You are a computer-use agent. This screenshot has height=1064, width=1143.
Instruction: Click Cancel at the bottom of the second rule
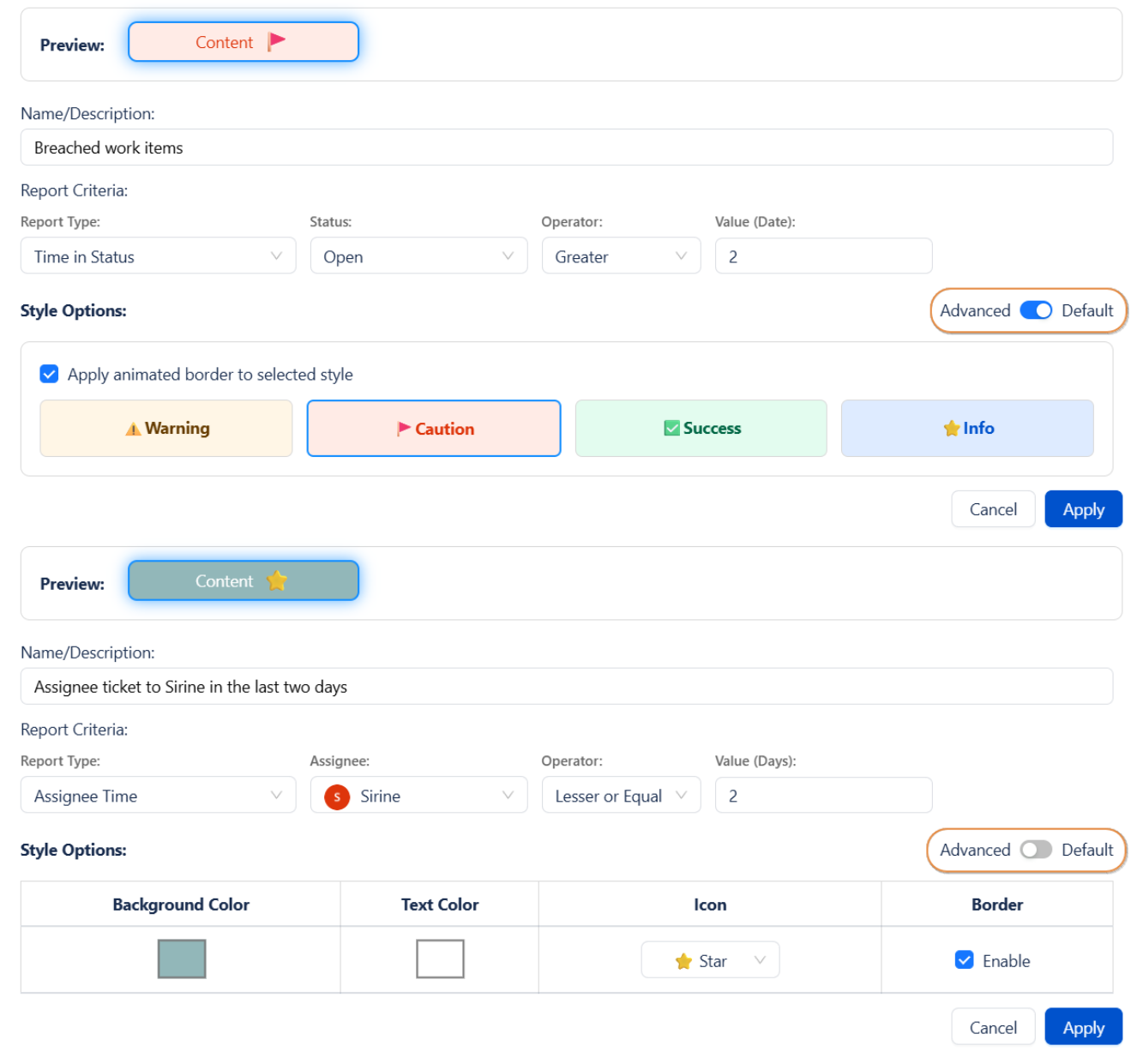(993, 1027)
